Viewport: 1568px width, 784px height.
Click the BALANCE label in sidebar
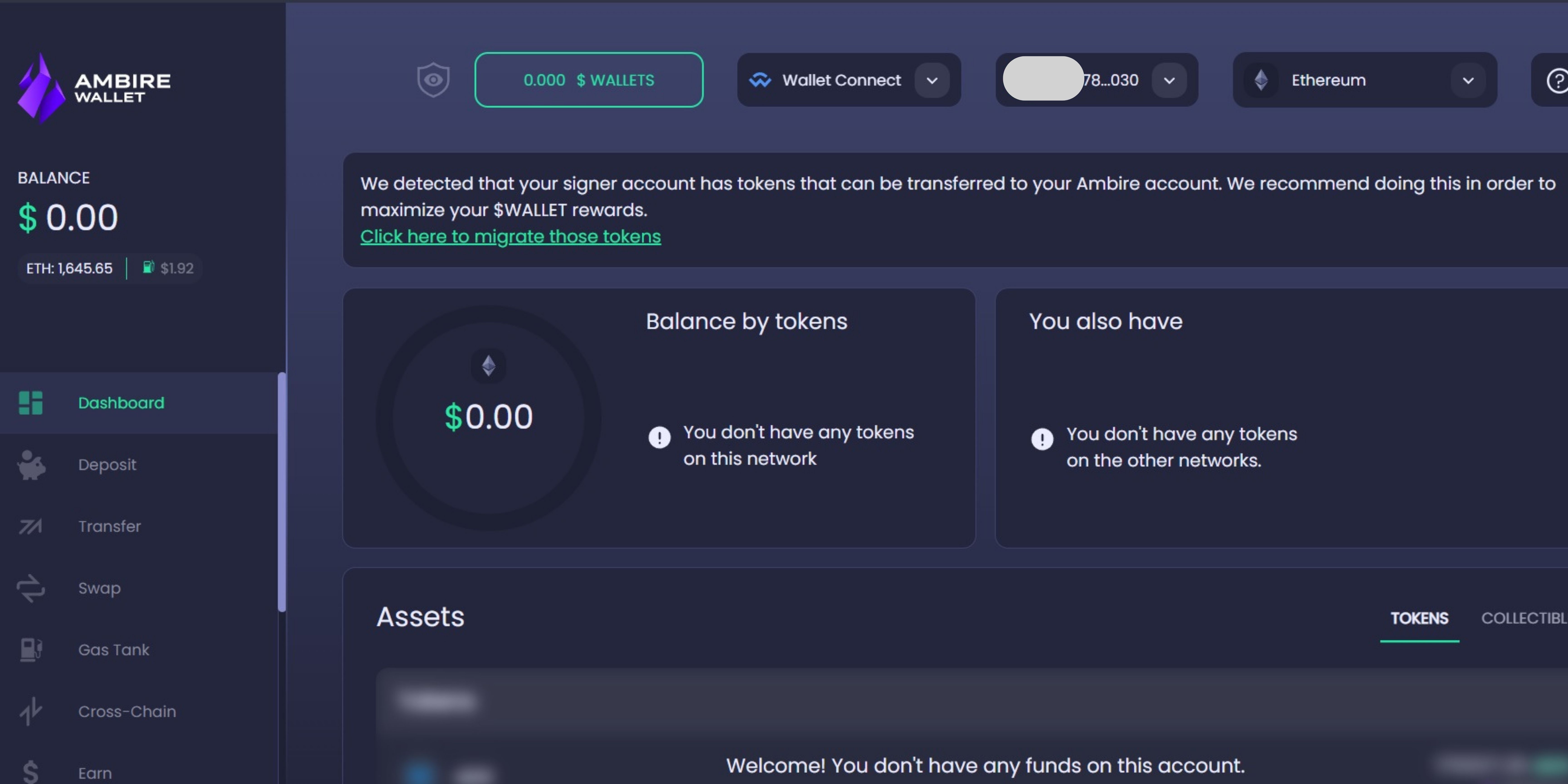[54, 178]
